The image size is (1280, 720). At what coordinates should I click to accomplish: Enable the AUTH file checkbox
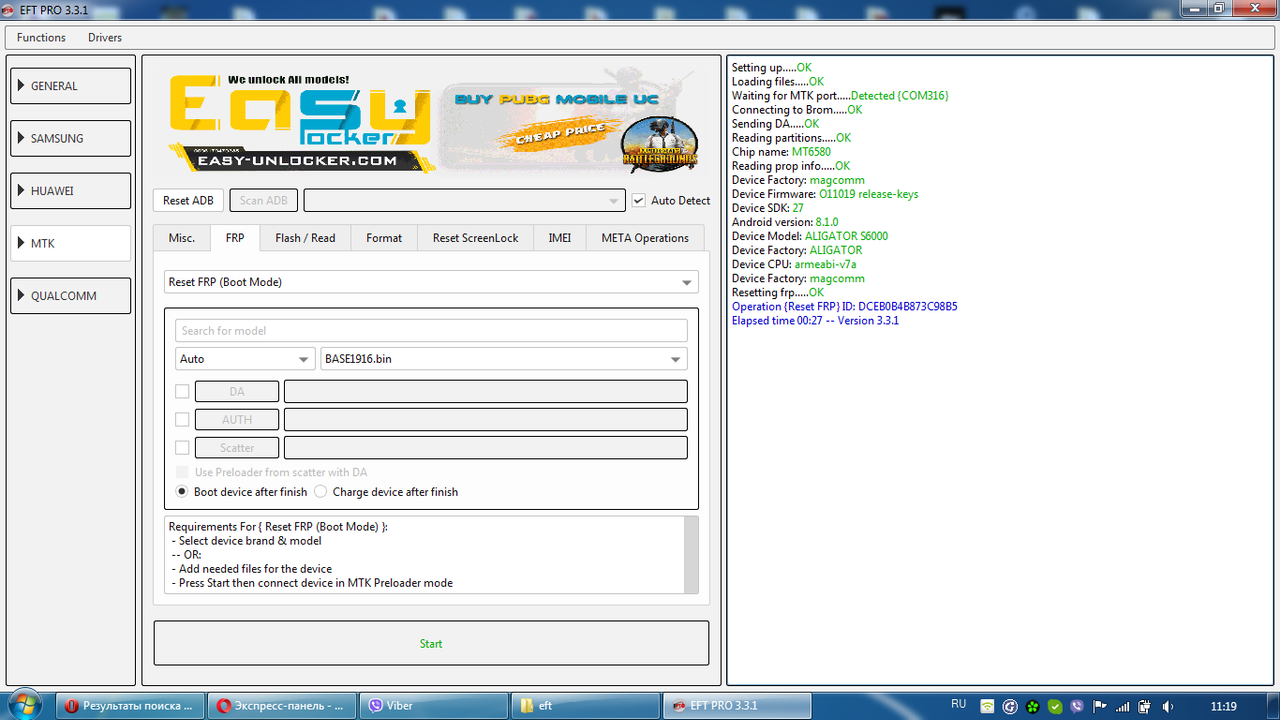point(182,419)
